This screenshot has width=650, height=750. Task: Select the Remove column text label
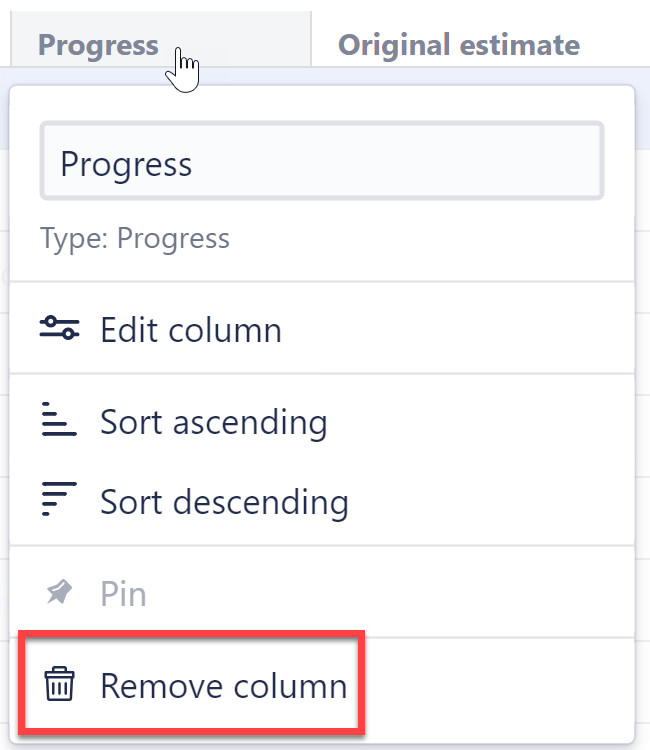pos(223,685)
